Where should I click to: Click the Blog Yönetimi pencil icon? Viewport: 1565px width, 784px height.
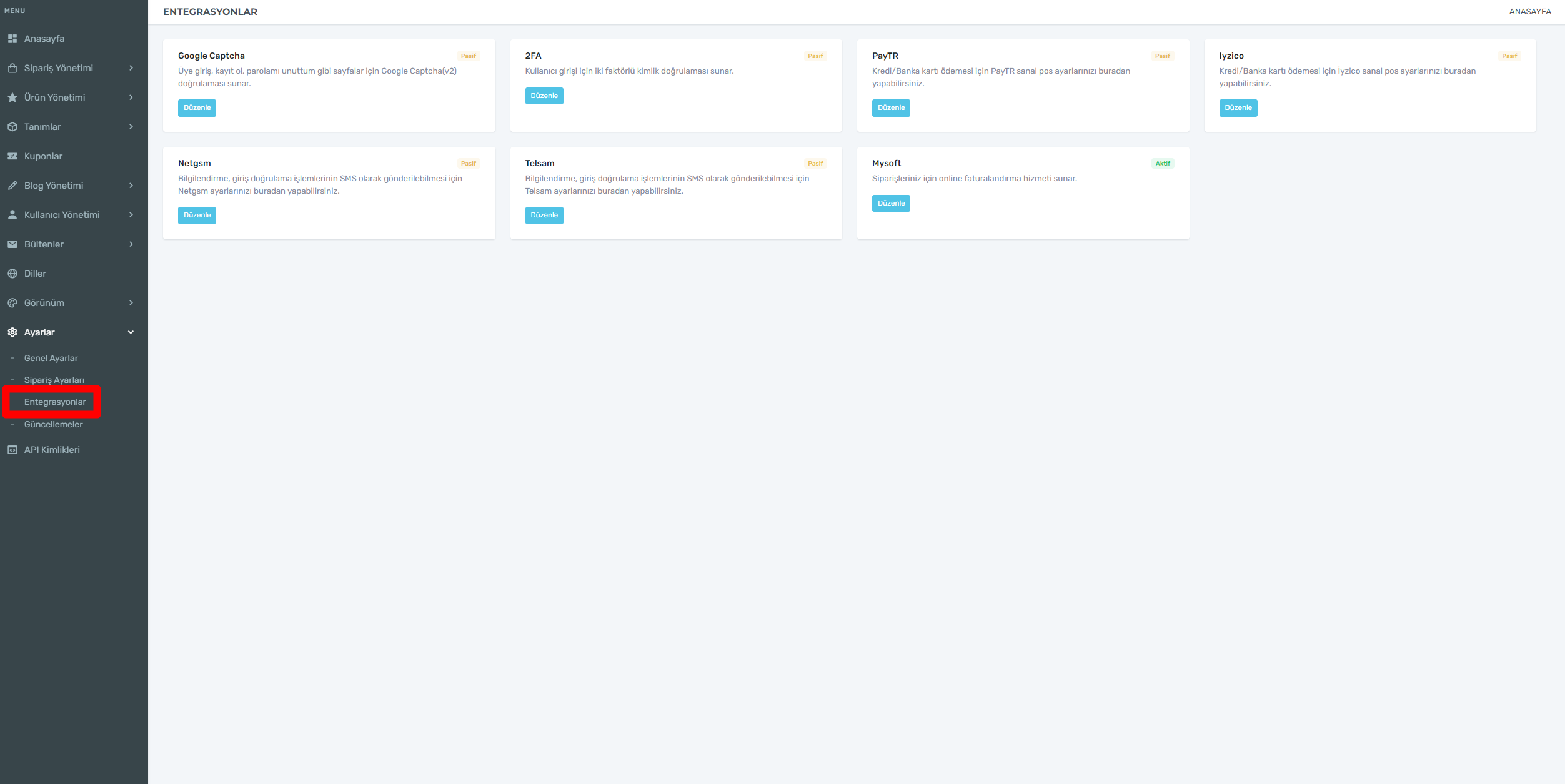pos(12,186)
